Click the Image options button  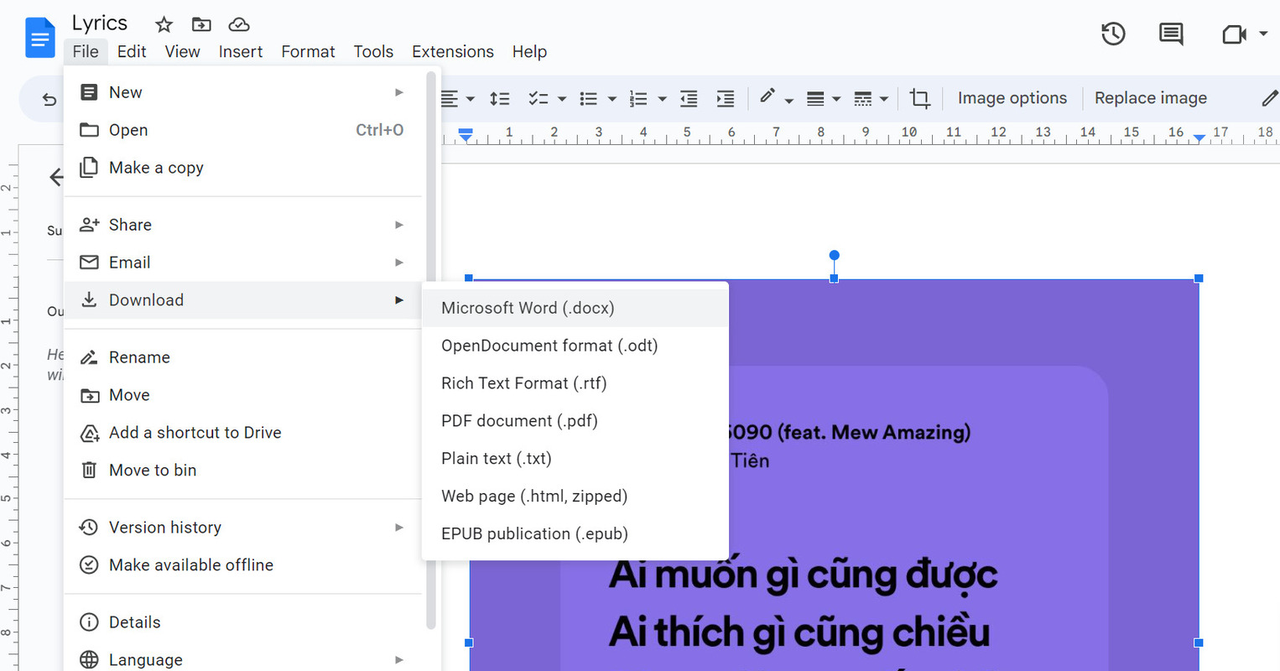pos(1012,98)
